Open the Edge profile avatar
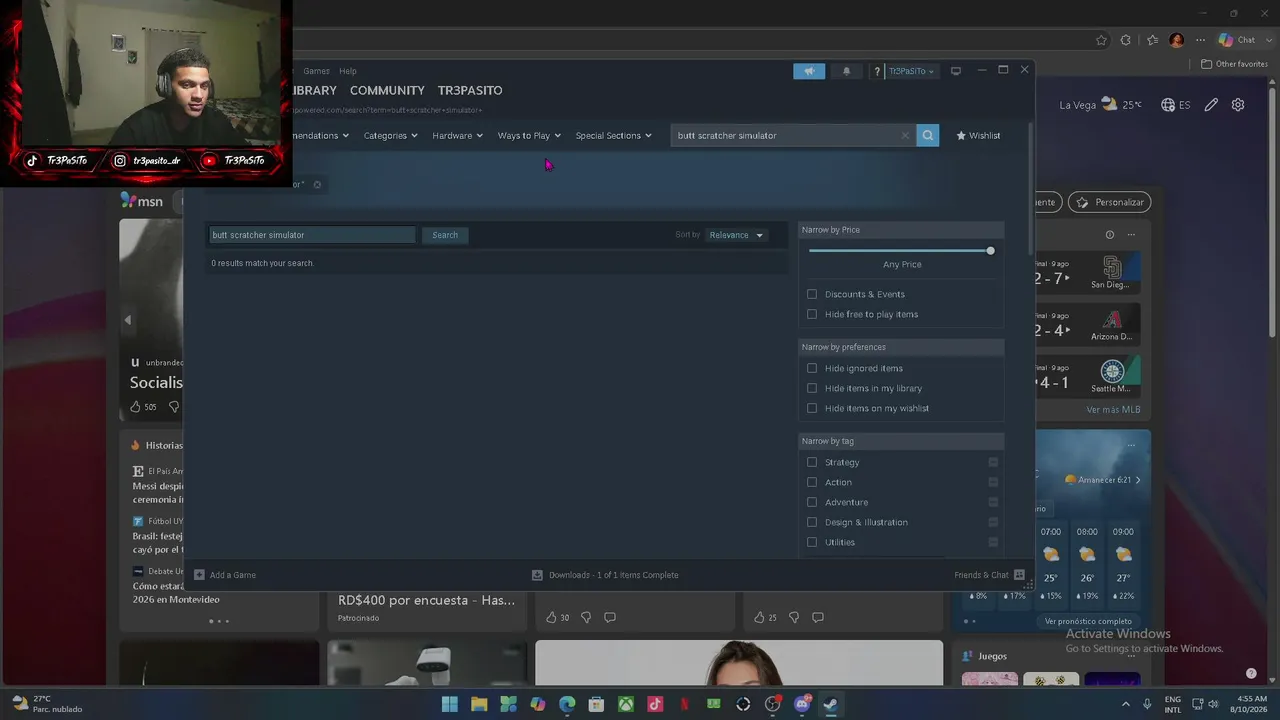Image resolution: width=1280 pixels, height=720 pixels. pos(1177,40)
